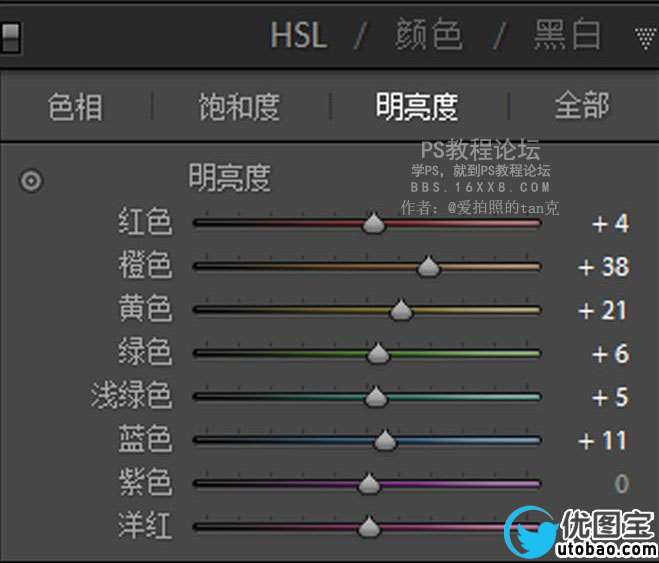Open the 饱和度 tab
This screenshot has height=563, width=659.
tap(239, 107)
